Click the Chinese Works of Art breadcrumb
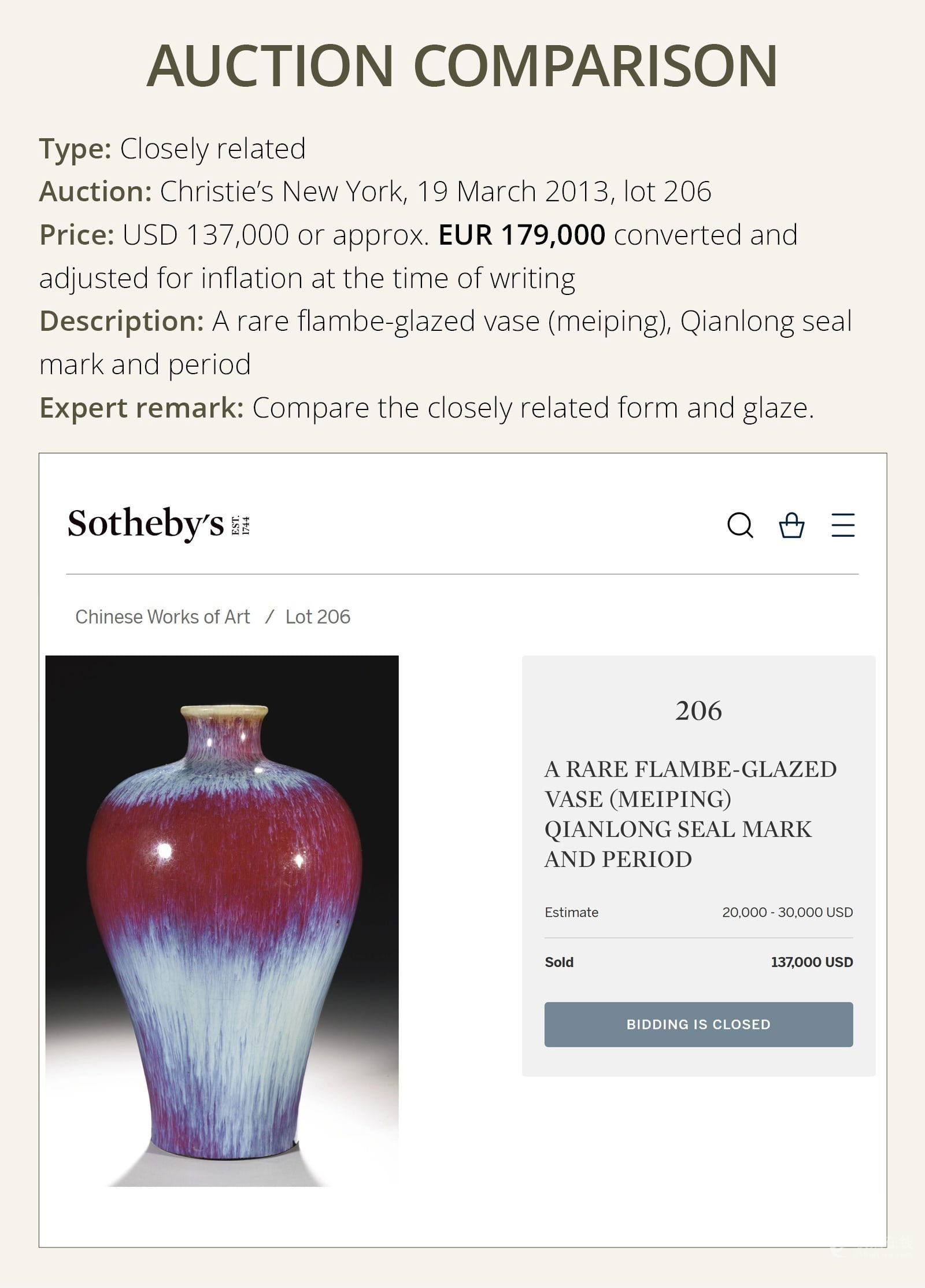This screenshot has height=1288, width=925. [x=162, y=617]
